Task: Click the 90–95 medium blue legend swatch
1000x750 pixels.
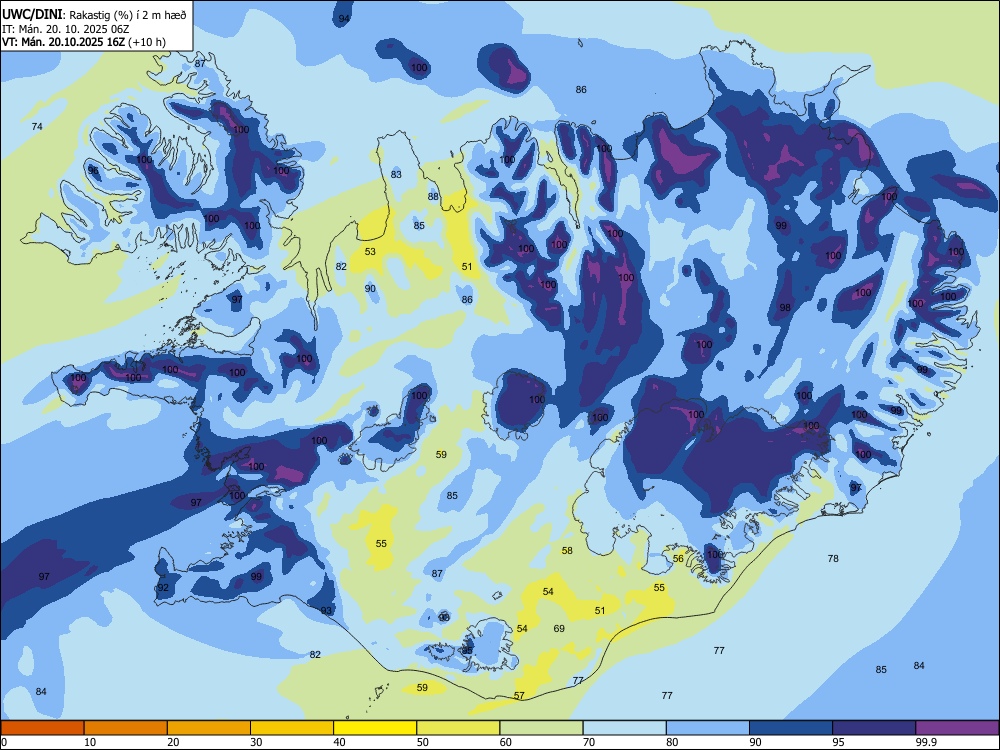Action: [x=791, y=728]
